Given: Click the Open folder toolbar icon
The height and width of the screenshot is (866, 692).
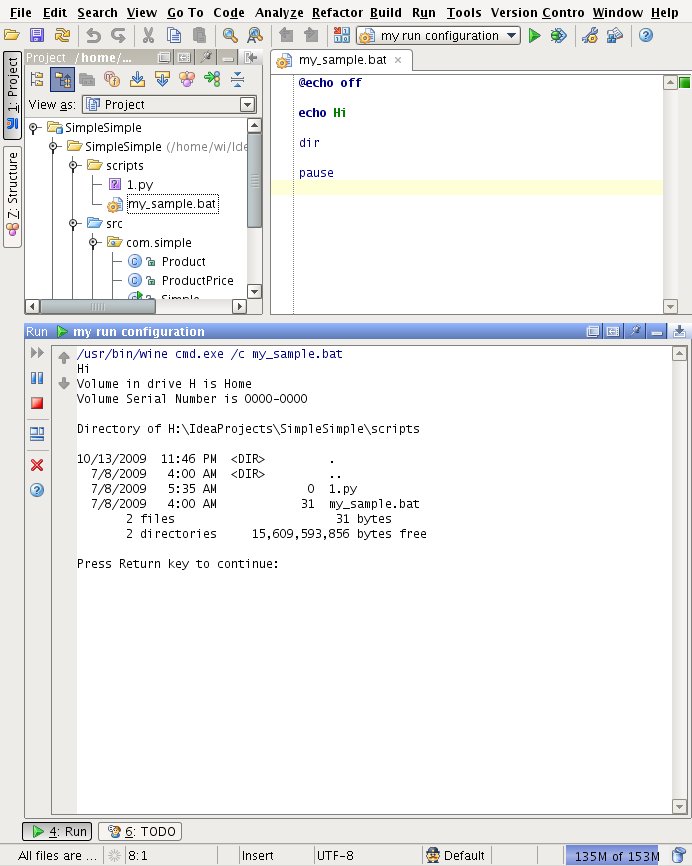Looking at the screenshot, I should click(x=12, y=36).
